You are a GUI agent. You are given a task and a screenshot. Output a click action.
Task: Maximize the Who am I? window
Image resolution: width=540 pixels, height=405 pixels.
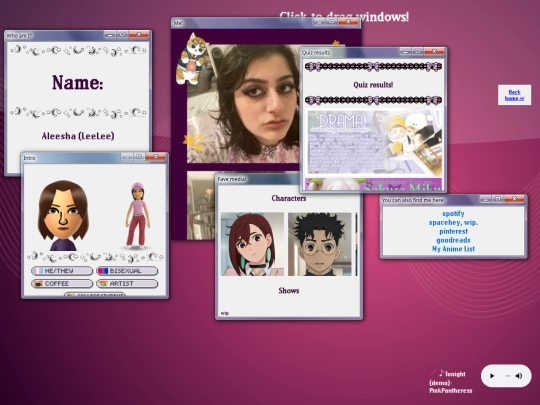tap(122, 35)
